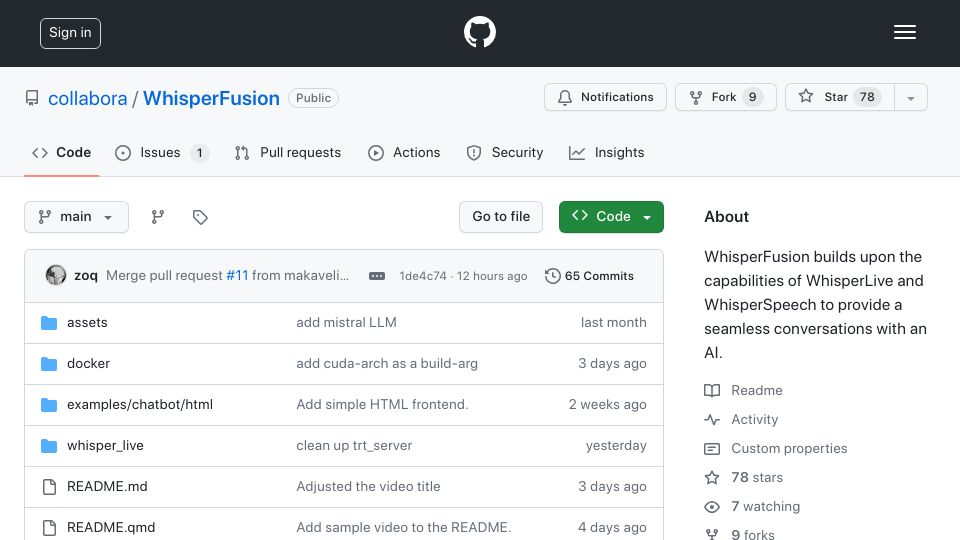Open the README.qmd file name link
The image size is (960, 540).
click(x=111, y=528)
